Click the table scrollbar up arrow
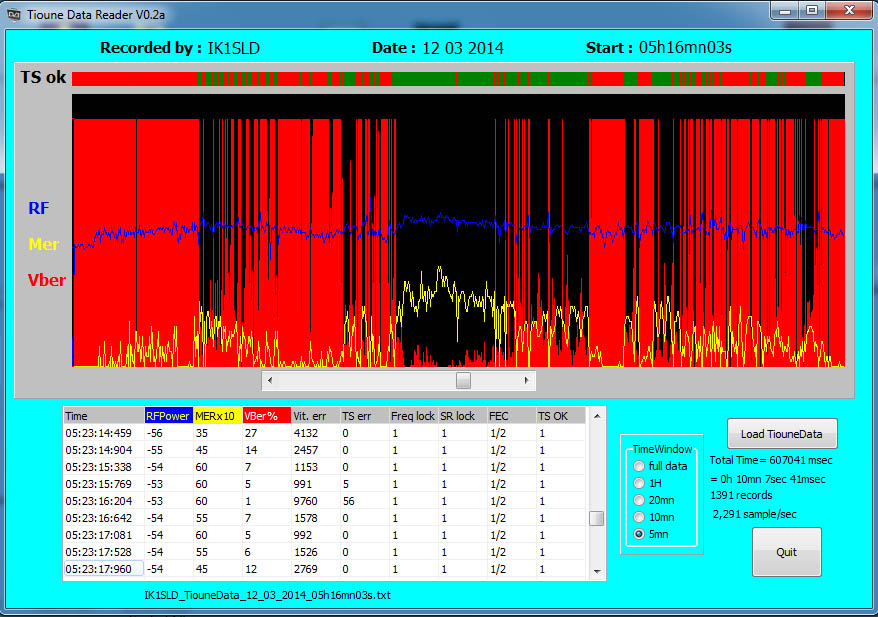The width and height of the screenshot is (878, 617). coord(596,415)
